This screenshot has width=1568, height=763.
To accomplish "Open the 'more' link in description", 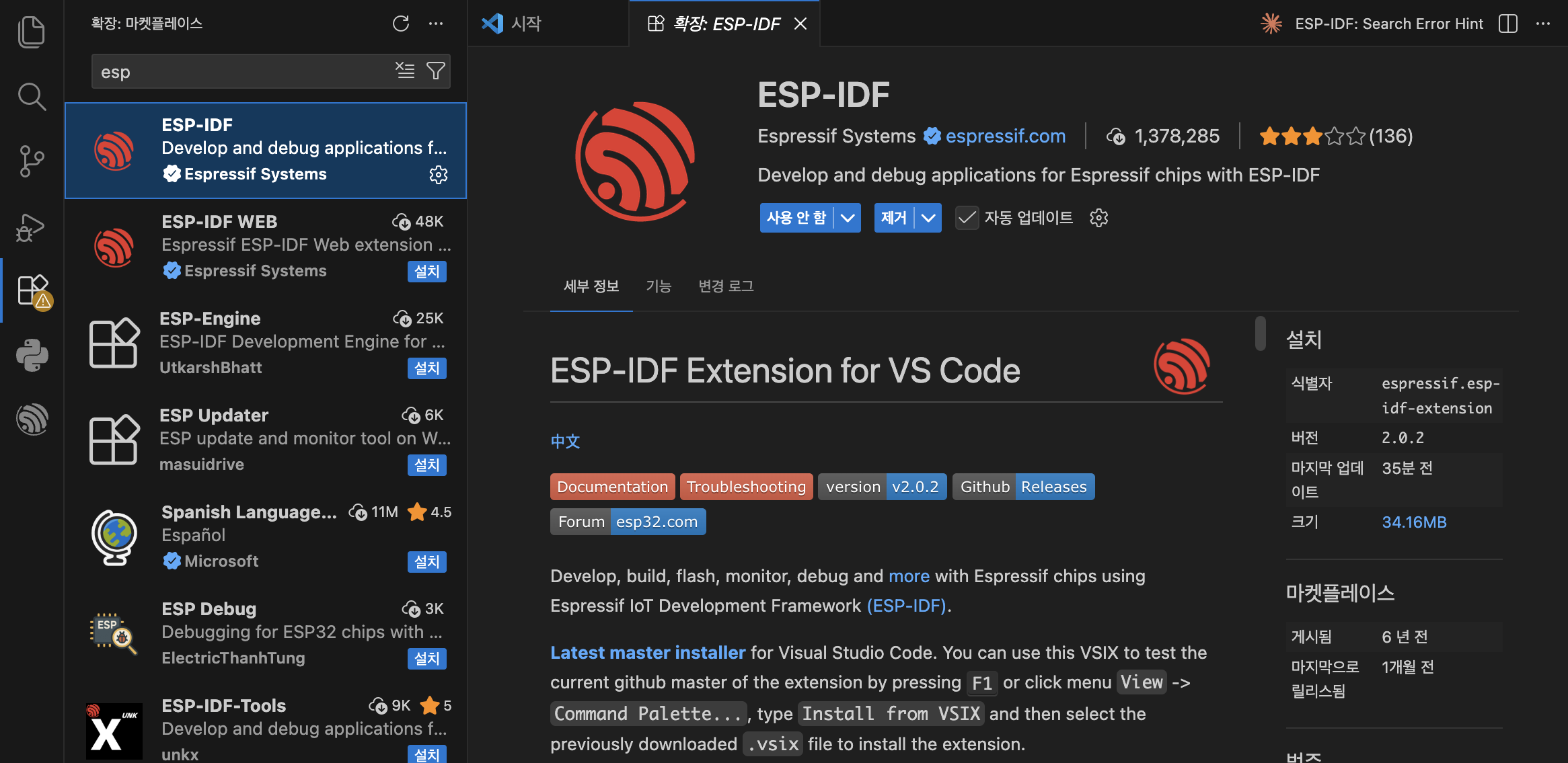I will (x=909, y=576).
